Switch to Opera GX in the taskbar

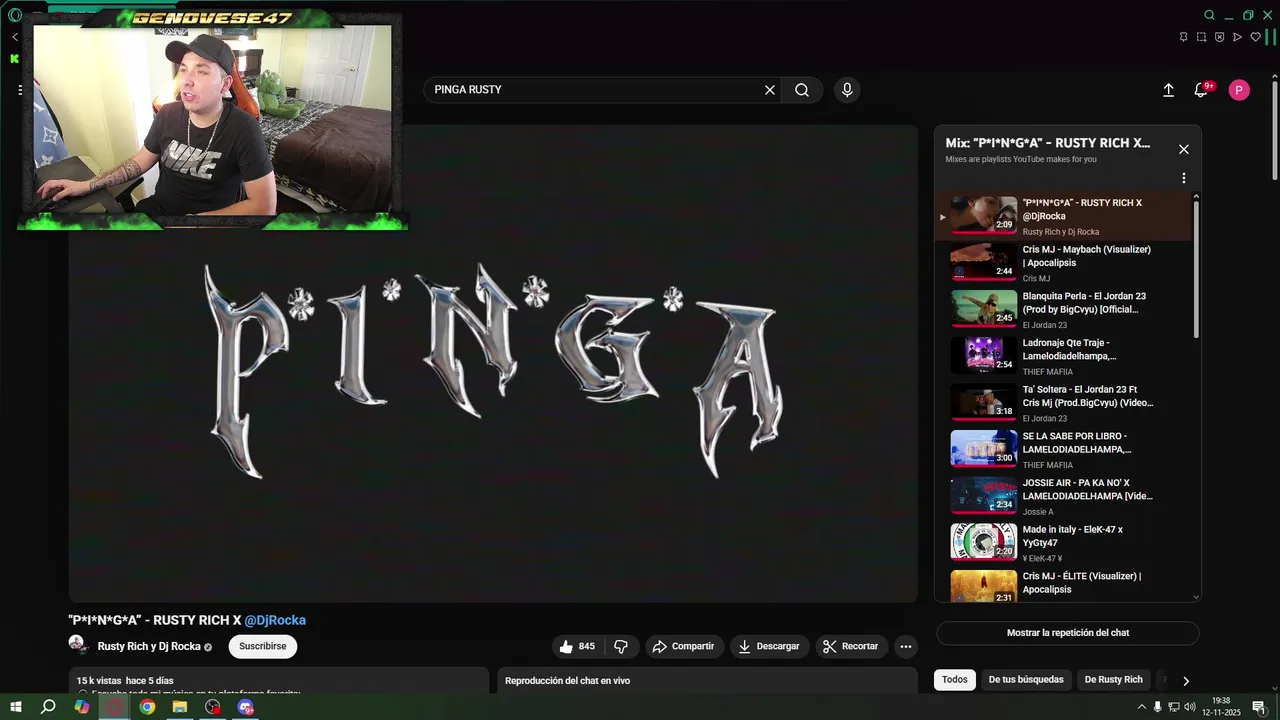click(x=115, y=707)
